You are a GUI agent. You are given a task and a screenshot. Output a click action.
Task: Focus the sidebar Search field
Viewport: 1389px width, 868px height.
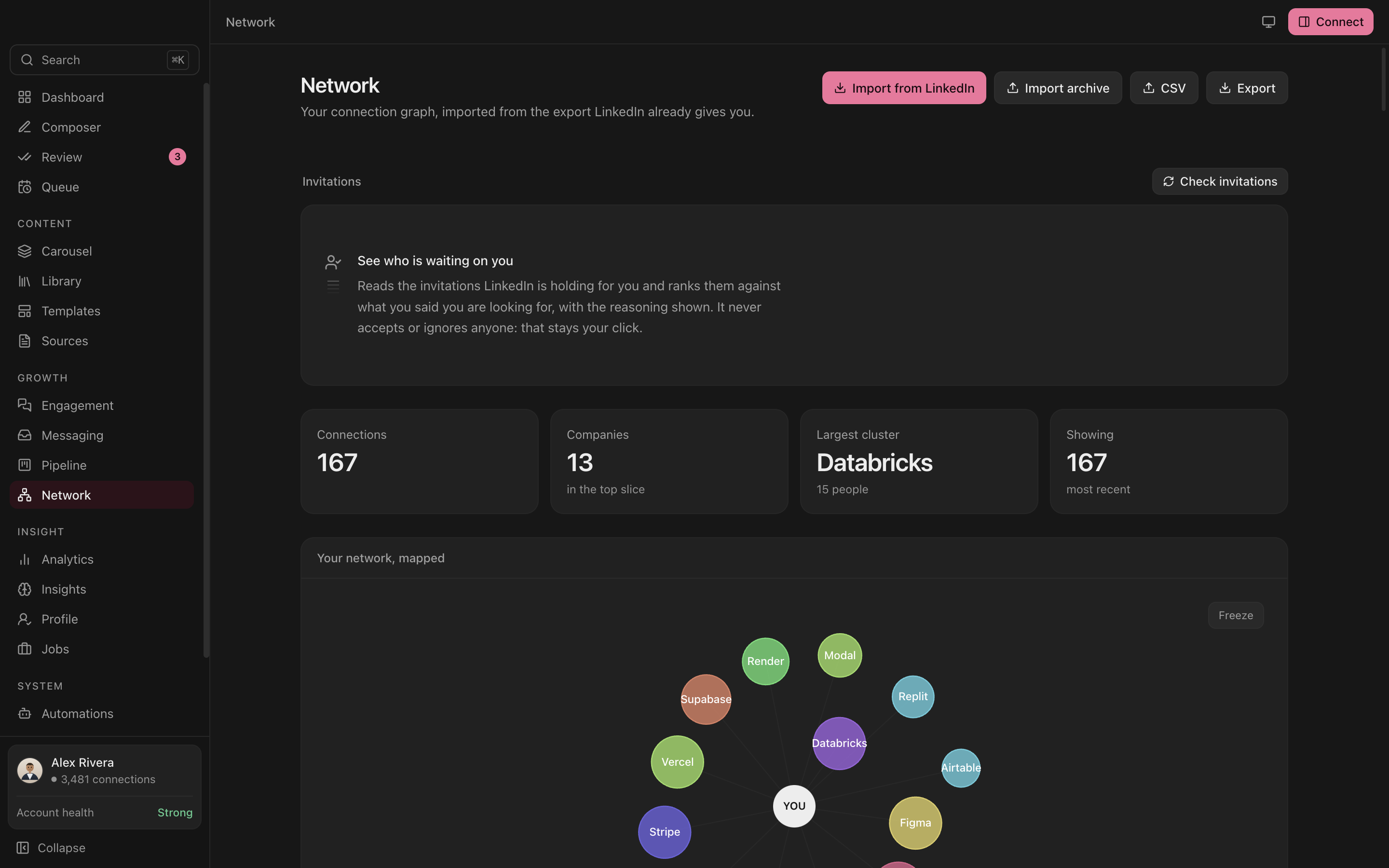pyautogui.click(x=105, y=60)
